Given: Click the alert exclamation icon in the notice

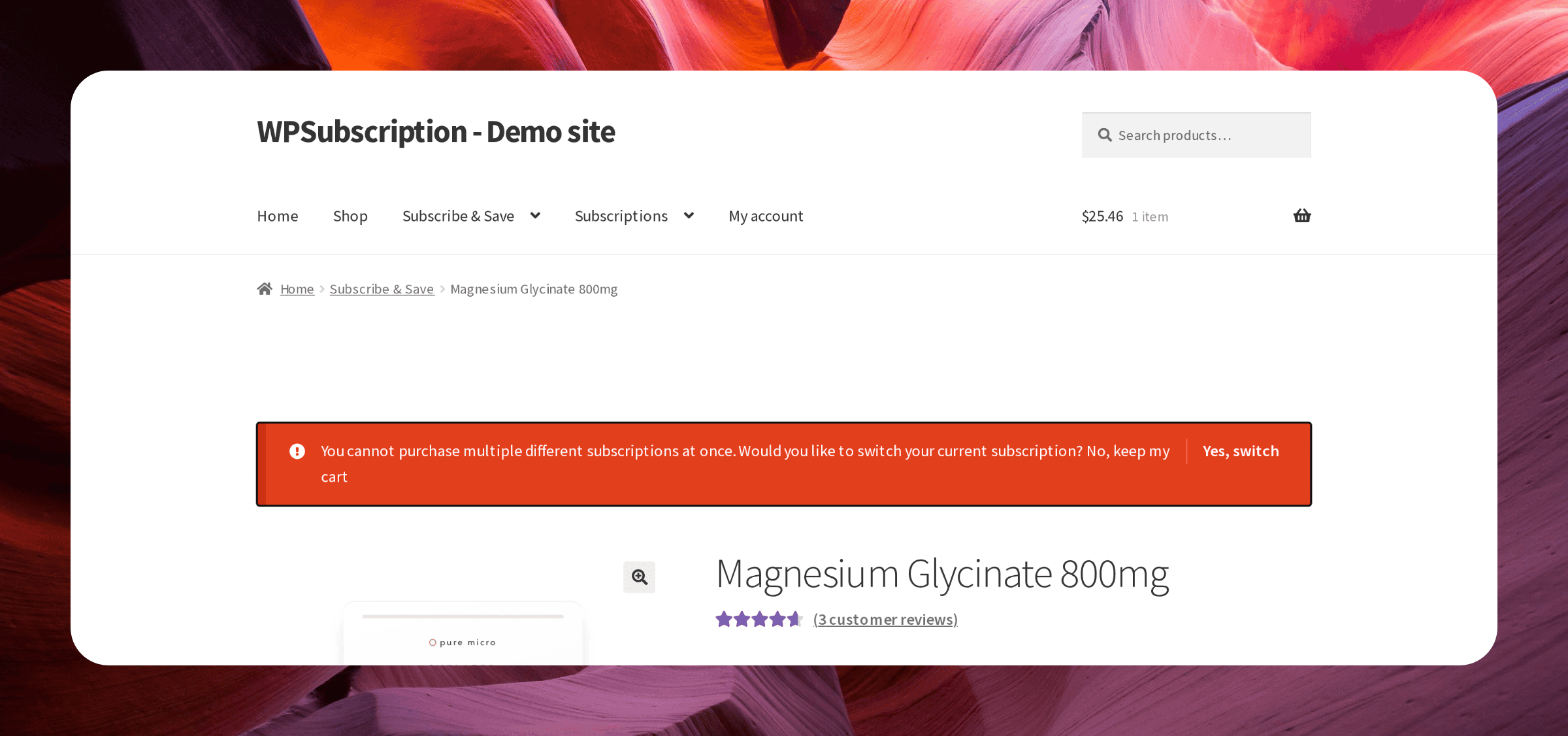Looking at the screenshot, I should pos(297,452).
